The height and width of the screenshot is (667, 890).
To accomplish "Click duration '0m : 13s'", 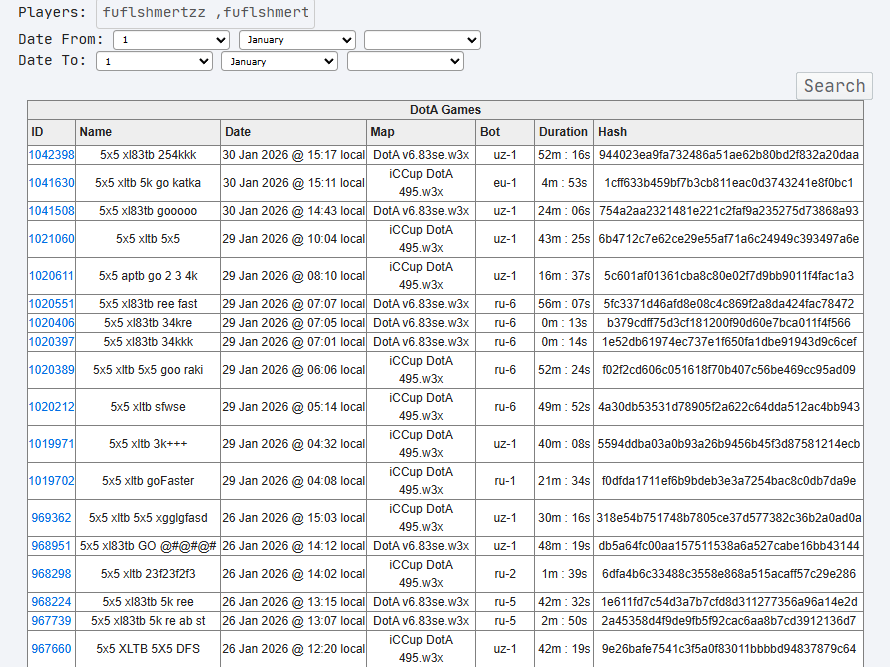I will click(564, 323).
